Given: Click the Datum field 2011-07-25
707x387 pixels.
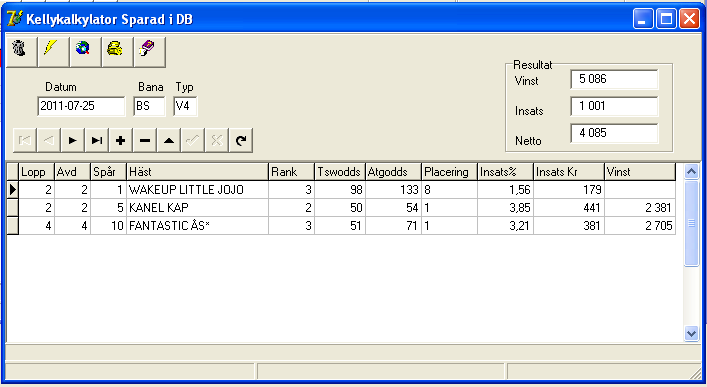Looking at the screenshot, I should coord(81,106).
